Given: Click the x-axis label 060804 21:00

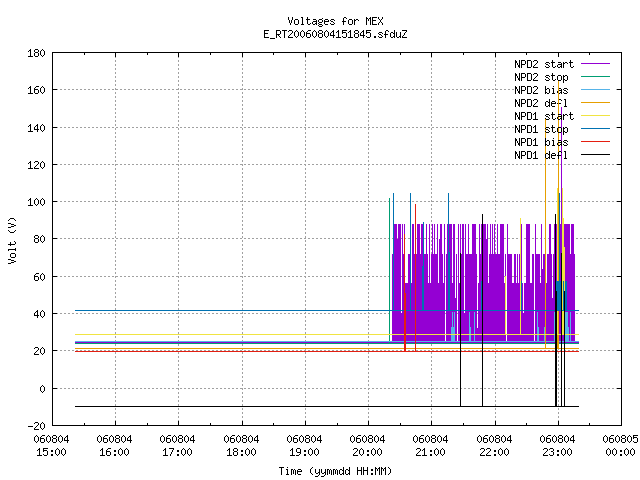Looking at the screenshot, I should click(x=431, y=446).
